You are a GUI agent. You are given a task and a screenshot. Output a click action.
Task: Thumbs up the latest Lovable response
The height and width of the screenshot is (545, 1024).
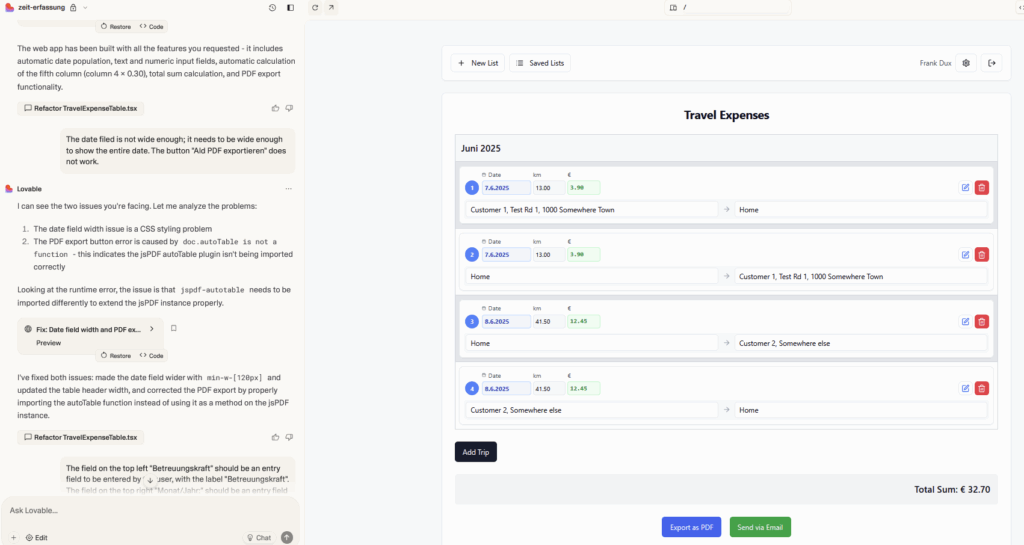coord(275,437)
